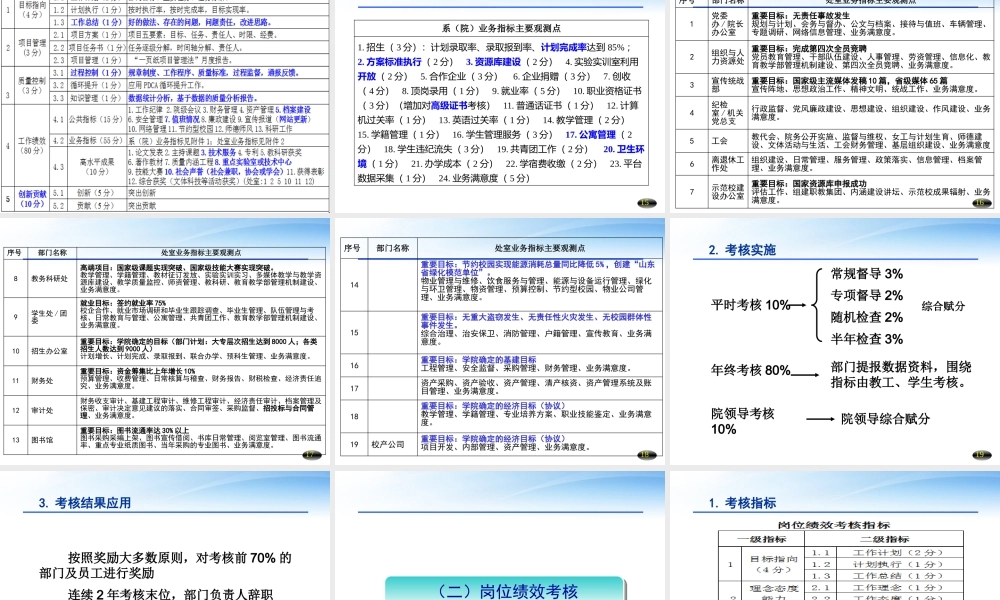This screenshot has height=600, width=1000.
Task: Click the 高水平成果 (10分) cell
Action: [x=97, y=166]
